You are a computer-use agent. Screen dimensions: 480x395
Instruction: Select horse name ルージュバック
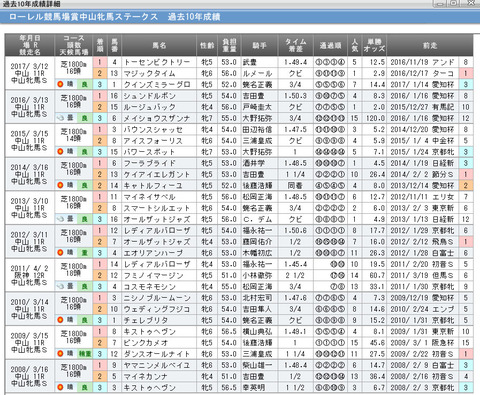pyautogui.click(x=149, y=107)
